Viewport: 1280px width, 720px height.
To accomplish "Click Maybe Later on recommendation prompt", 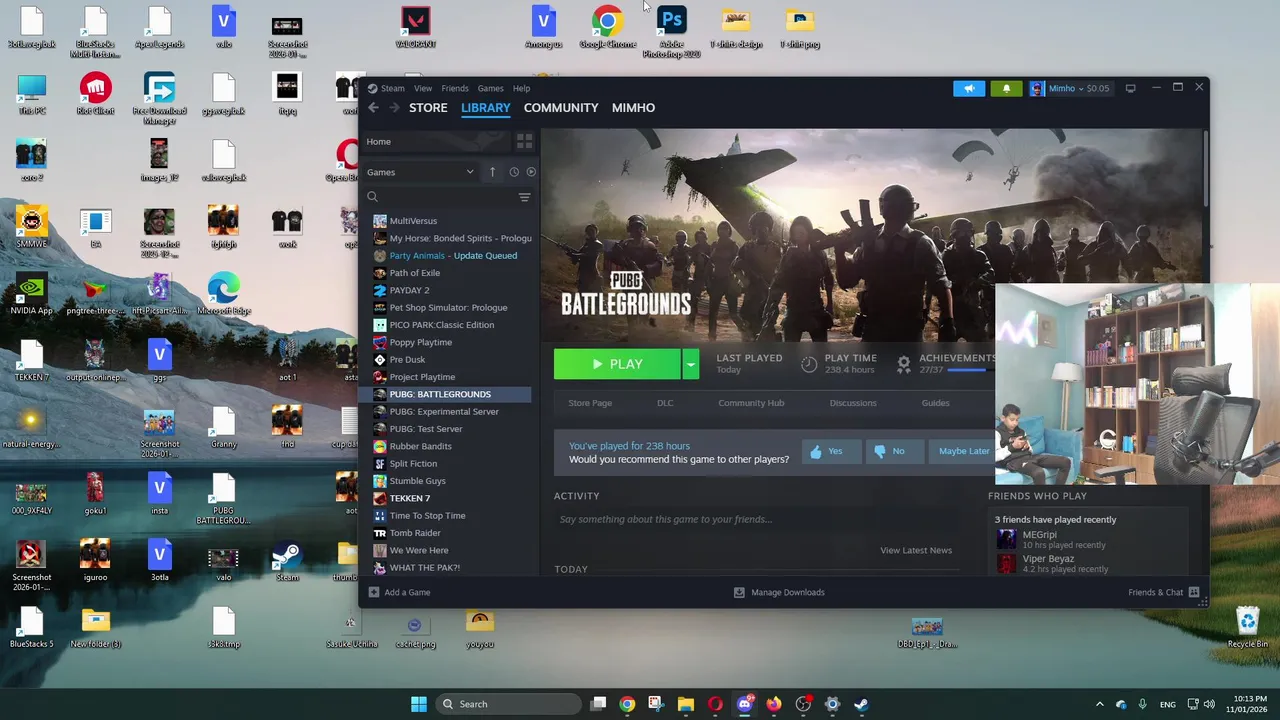I will pyautogui.click(x=963, y=451).
